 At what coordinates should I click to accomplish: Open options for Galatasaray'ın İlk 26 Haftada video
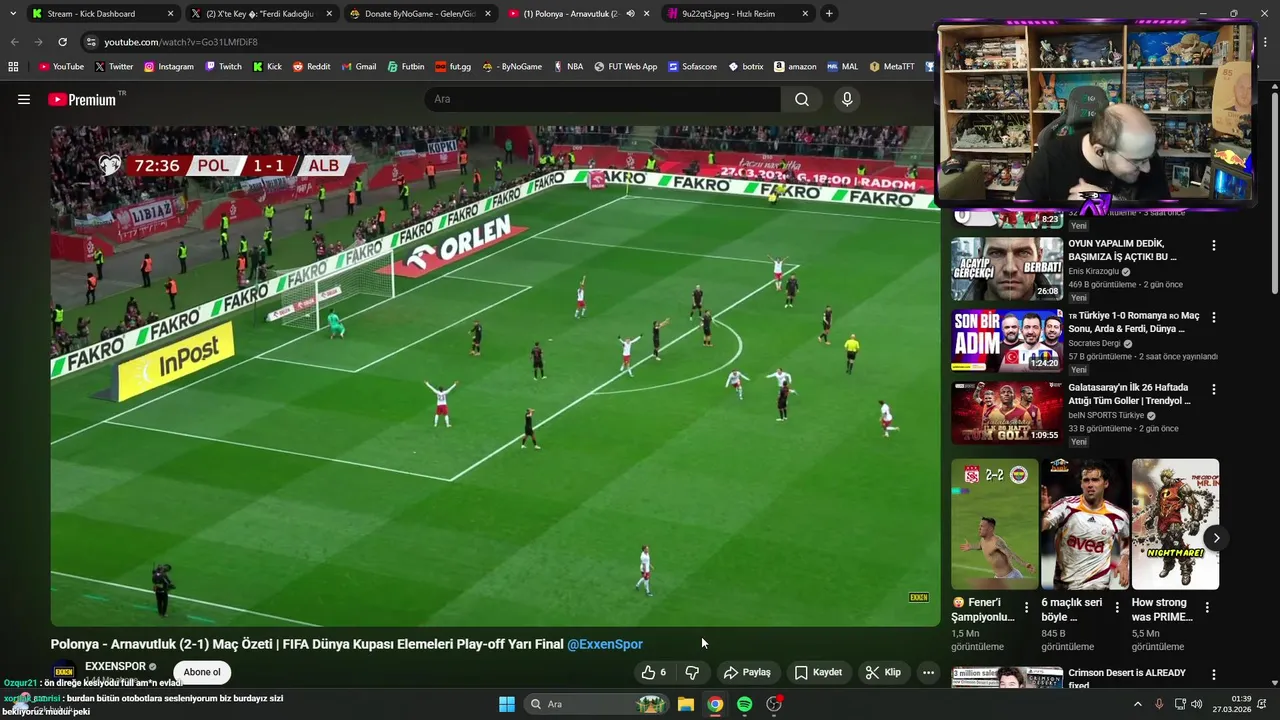[1214, 389]
